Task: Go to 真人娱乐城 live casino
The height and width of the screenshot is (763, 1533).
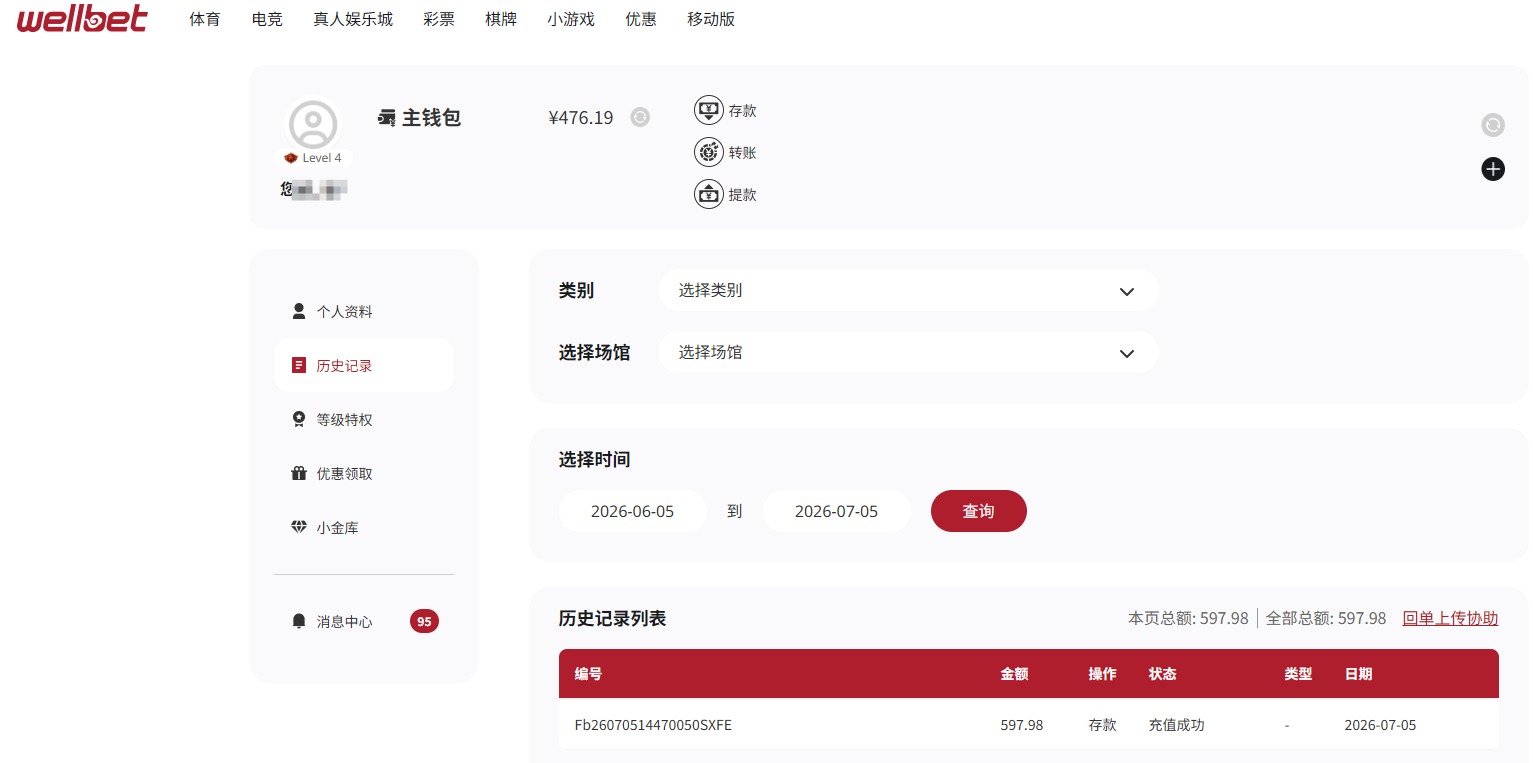Action: (x=353, y=19)
